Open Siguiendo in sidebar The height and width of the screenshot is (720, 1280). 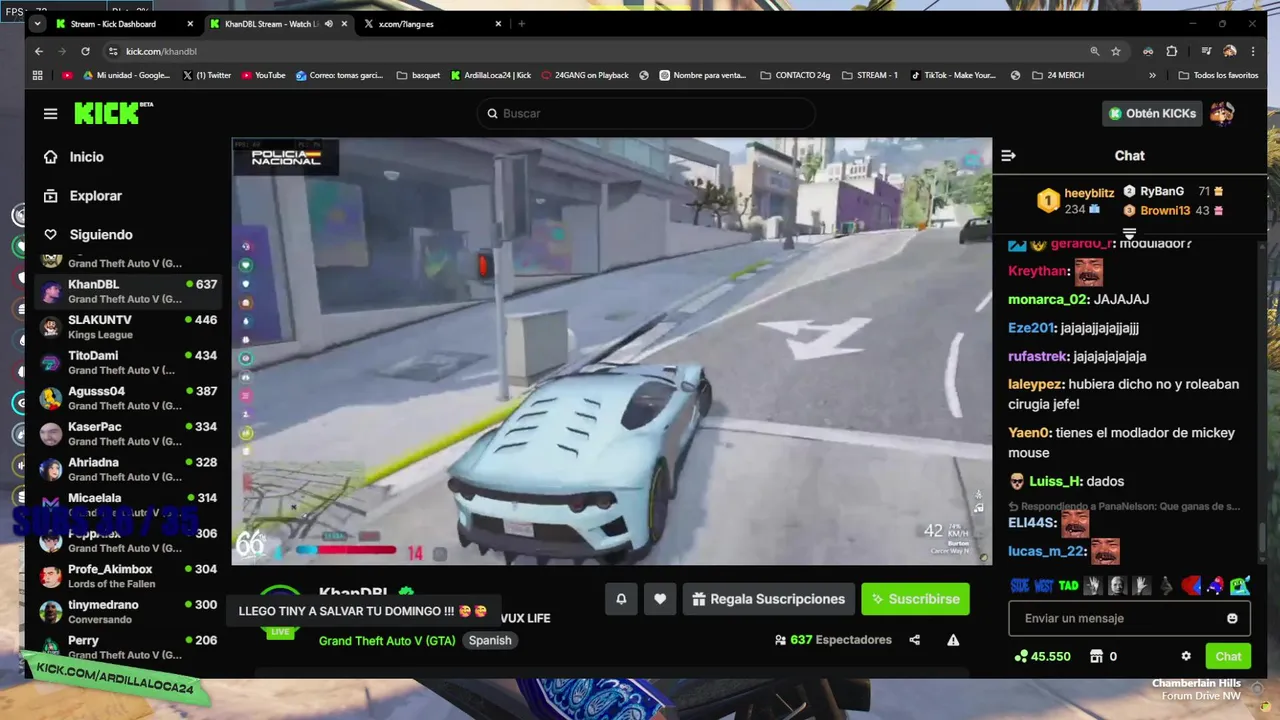pyautogui.click(x=100, y=235)
